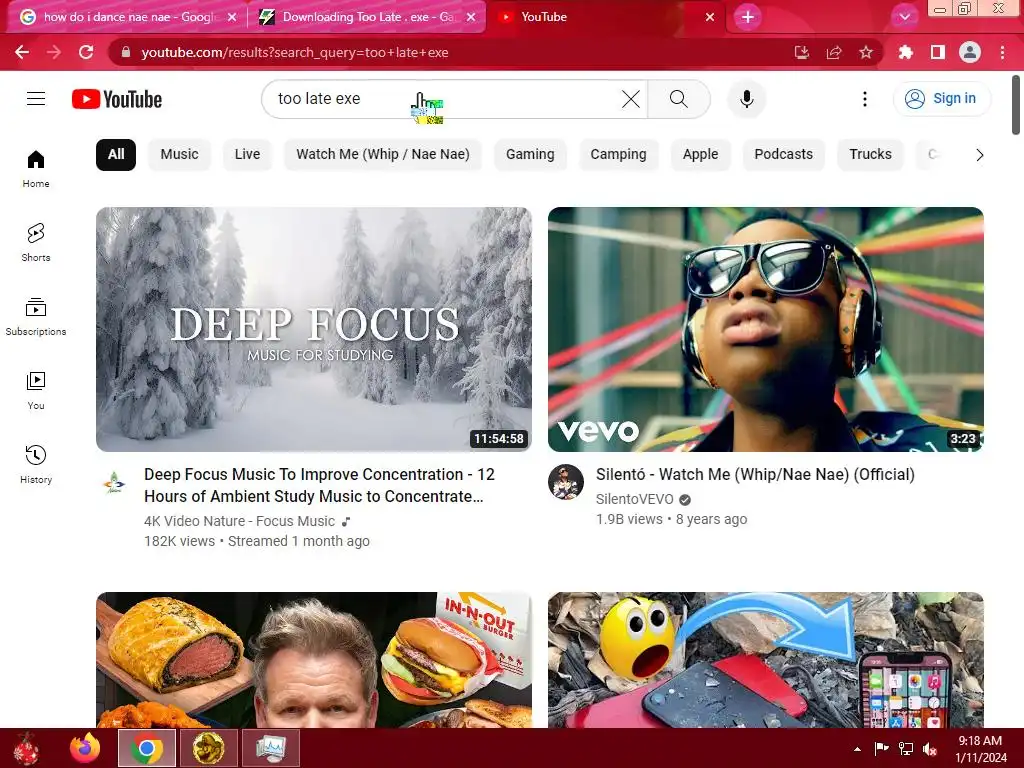1024x768 pixels.
Task: Open the Chrome three-dot menu
Action: click(x=1002, y=52)
